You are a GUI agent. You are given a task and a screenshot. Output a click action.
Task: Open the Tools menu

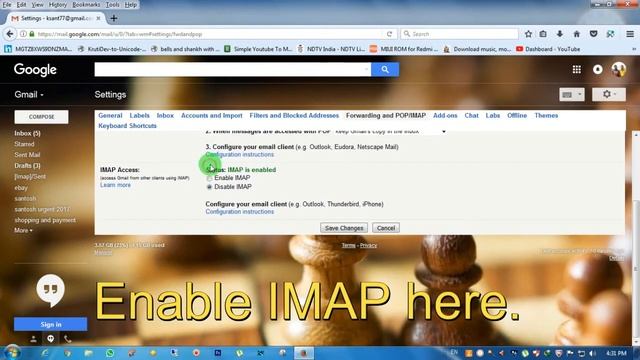point(112,5)
